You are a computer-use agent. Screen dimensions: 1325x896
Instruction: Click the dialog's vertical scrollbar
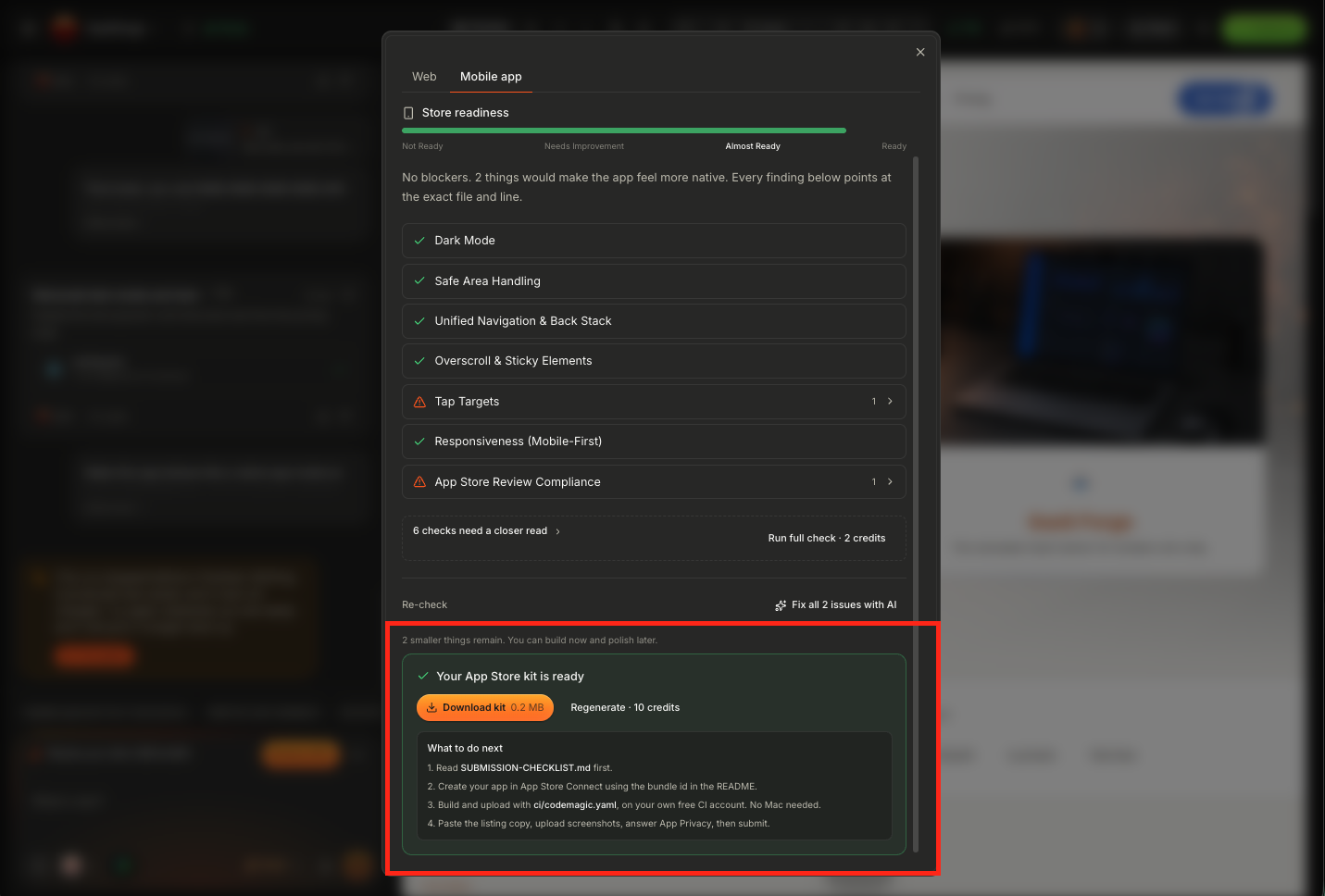click(x=916, y=504)
